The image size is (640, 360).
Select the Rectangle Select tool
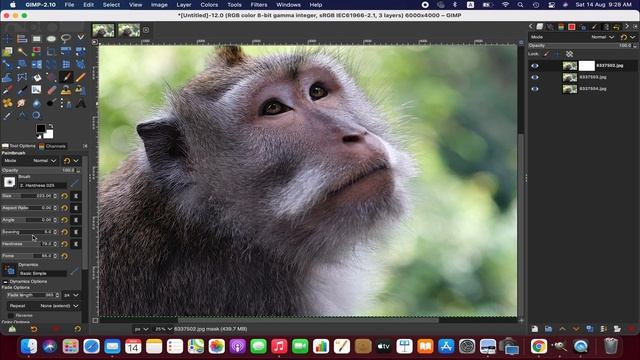(x=37, y=39)
